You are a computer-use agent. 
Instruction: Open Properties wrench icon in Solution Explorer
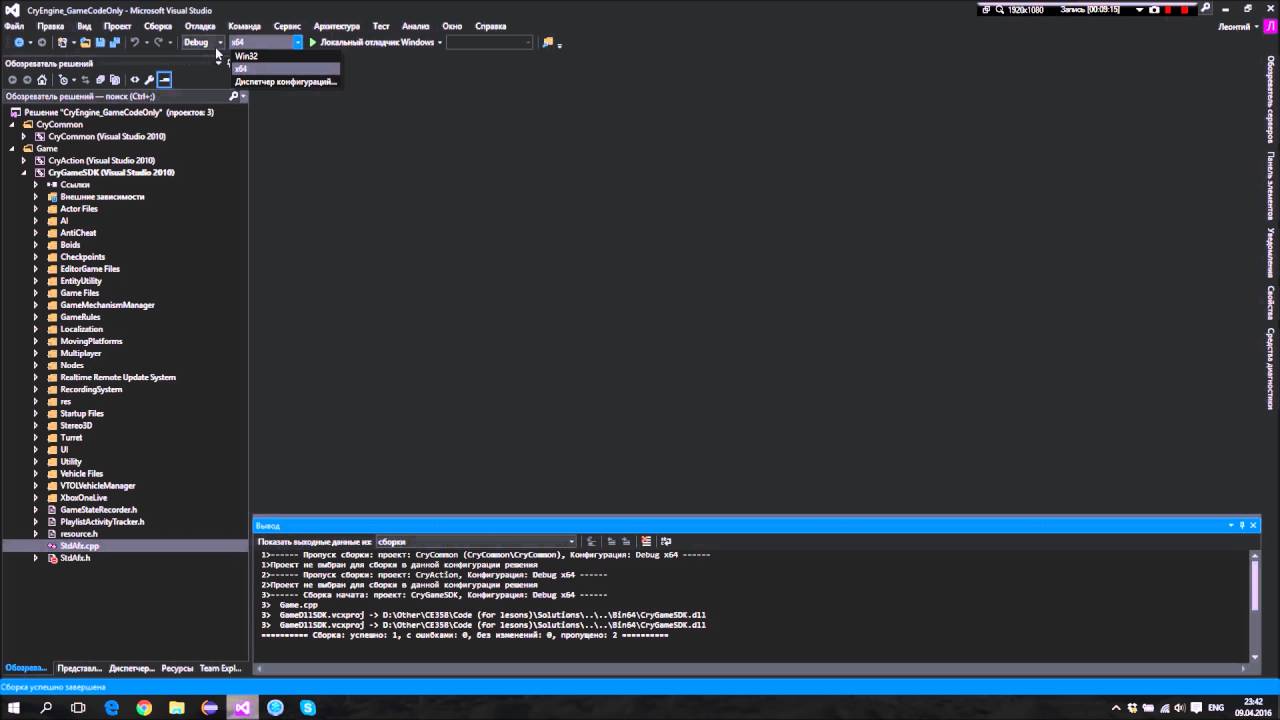149,80
